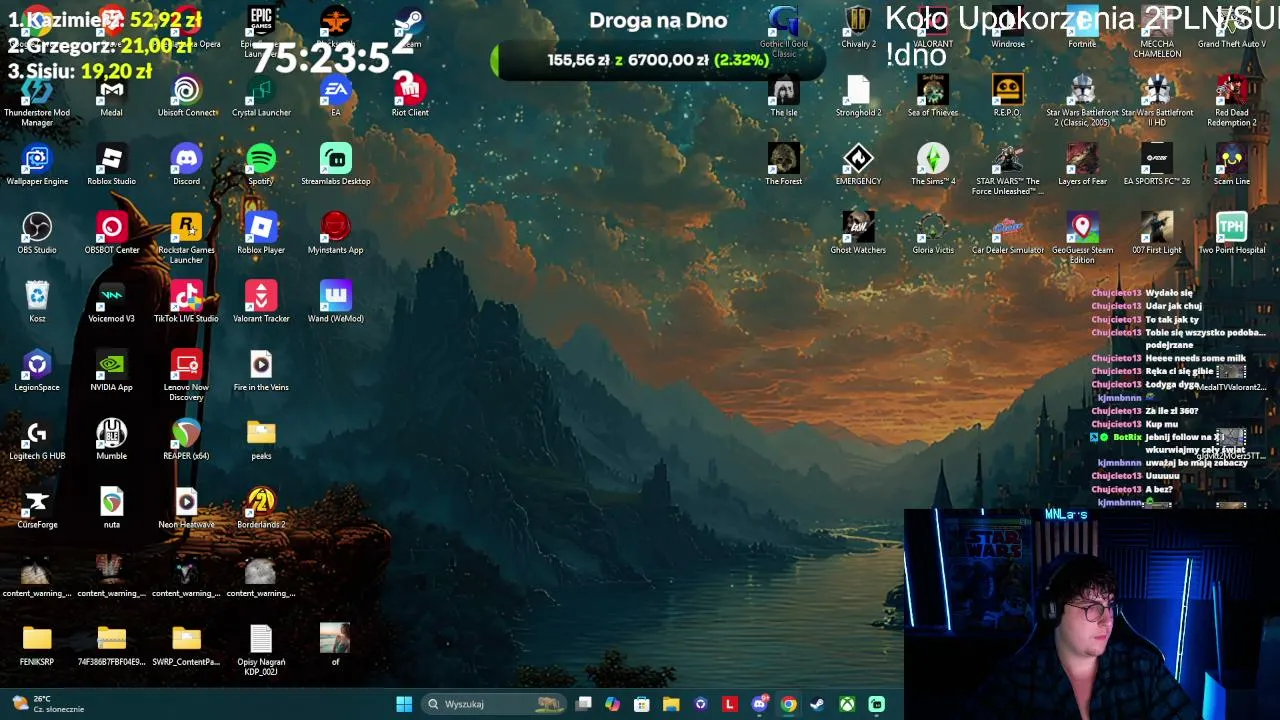
Task: Open the taskbar weather widget
Action: point(48,704)
